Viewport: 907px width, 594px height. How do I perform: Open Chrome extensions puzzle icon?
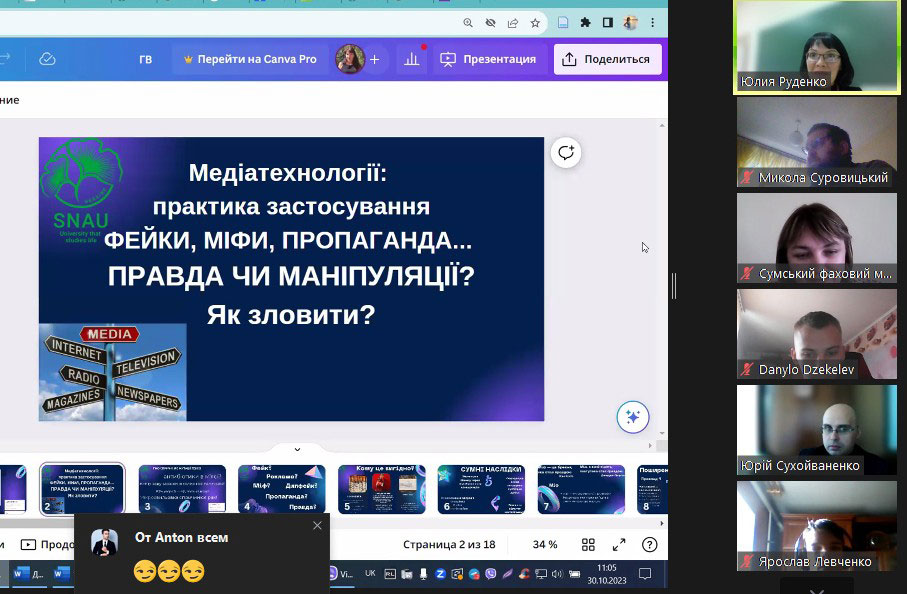tap(585, 23)
